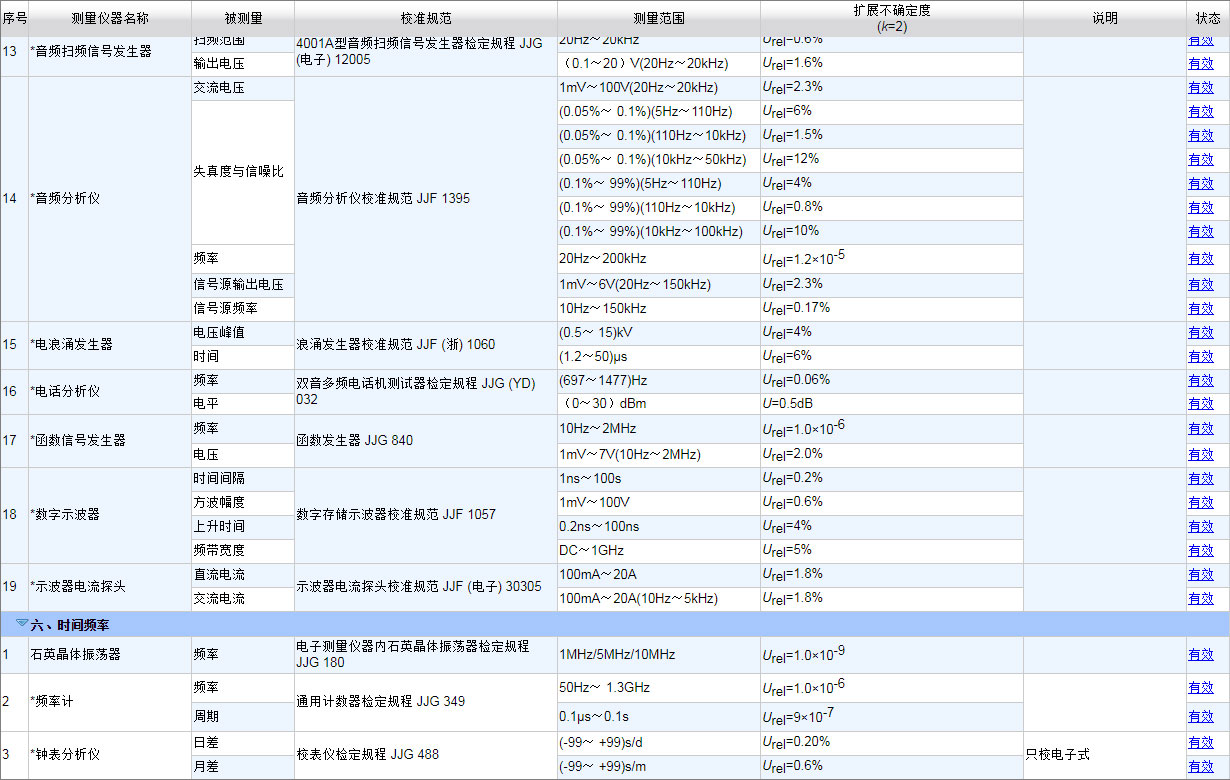Open 有效 link for 交流电流 row
This screenshot has height=780, width=1230.
tap(1200, 599)
